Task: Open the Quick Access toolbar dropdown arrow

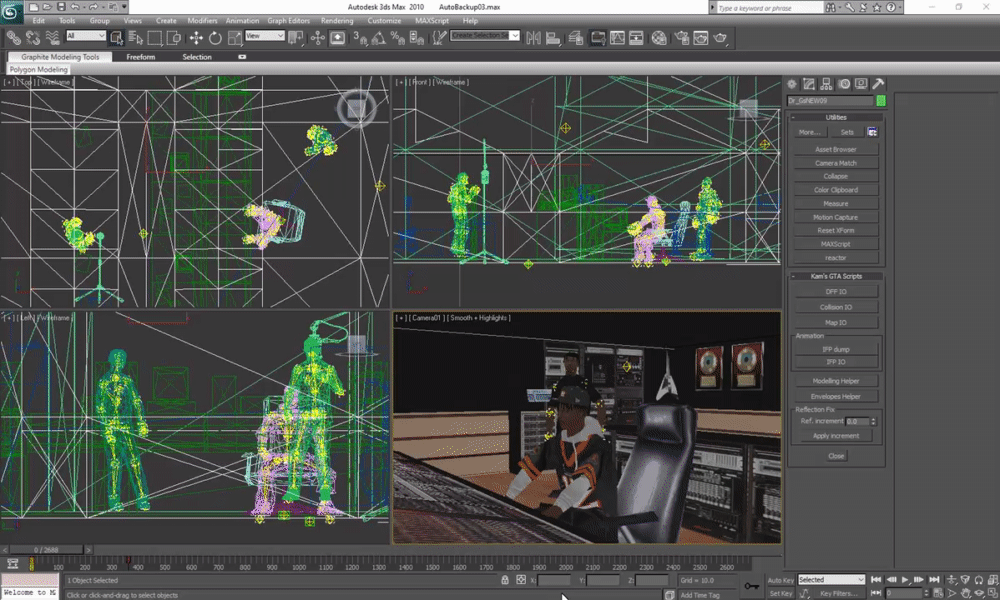Action: click(x=124, y=7)
